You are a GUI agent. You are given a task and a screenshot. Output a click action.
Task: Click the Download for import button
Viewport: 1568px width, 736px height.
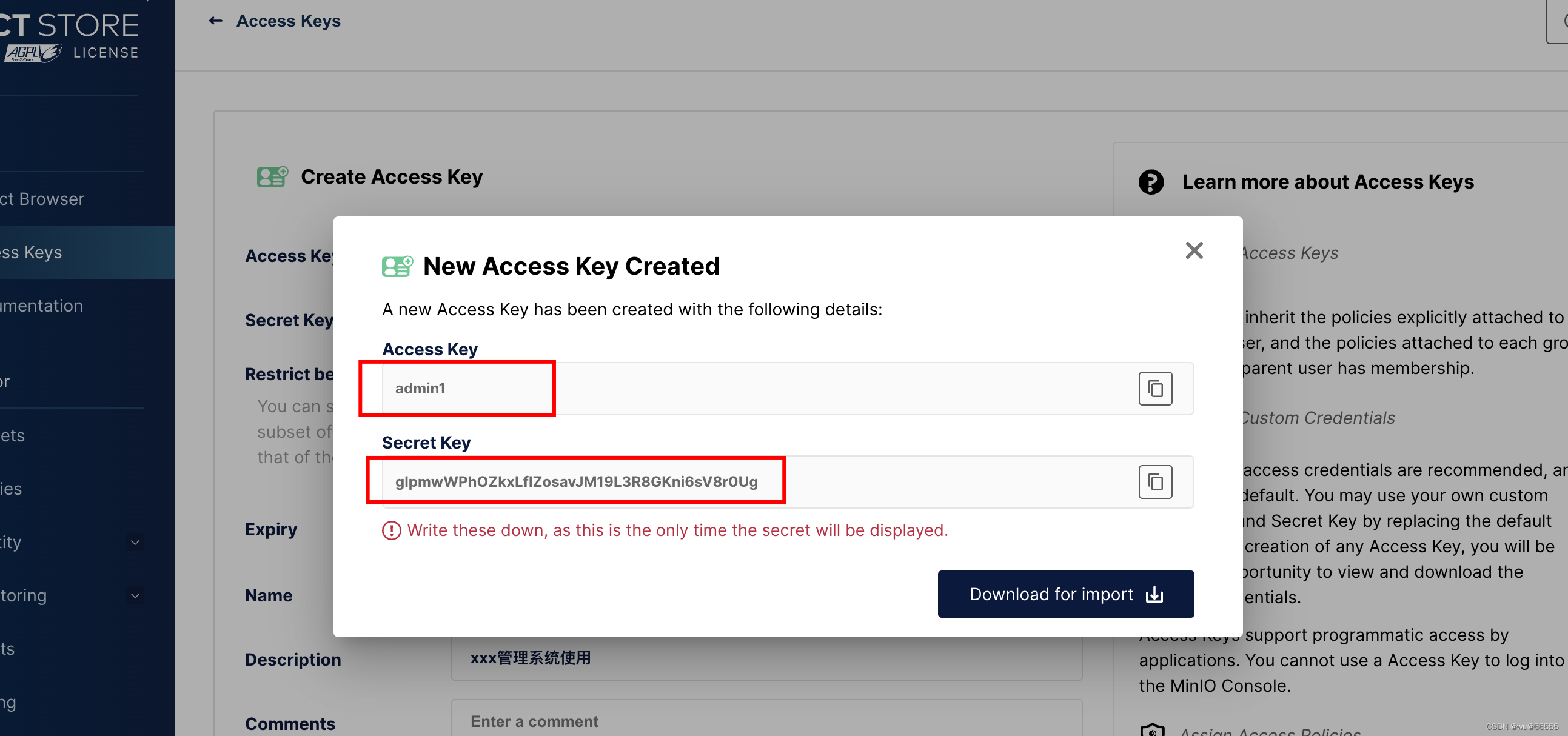pos(1066,593)
